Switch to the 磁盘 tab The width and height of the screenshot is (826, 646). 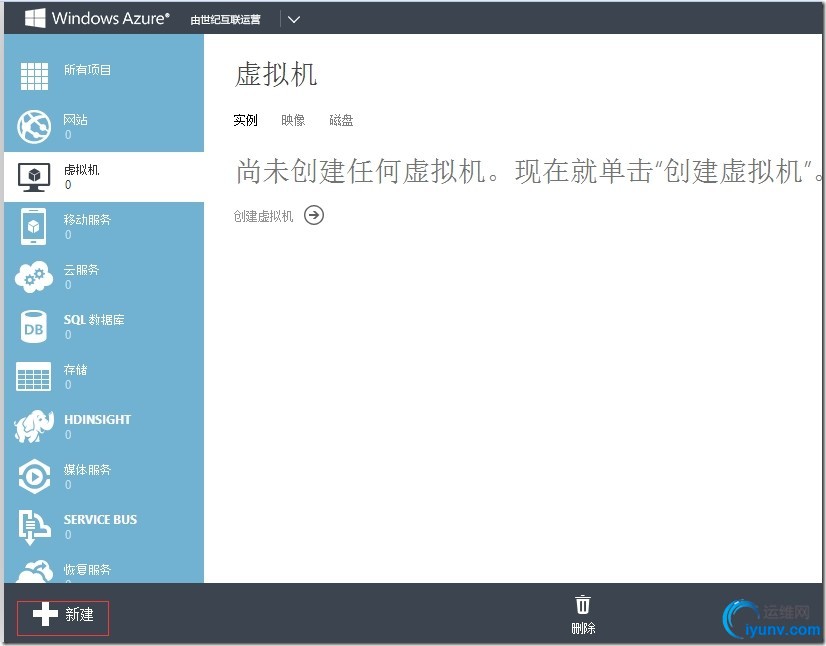click(x=341, y=120)
